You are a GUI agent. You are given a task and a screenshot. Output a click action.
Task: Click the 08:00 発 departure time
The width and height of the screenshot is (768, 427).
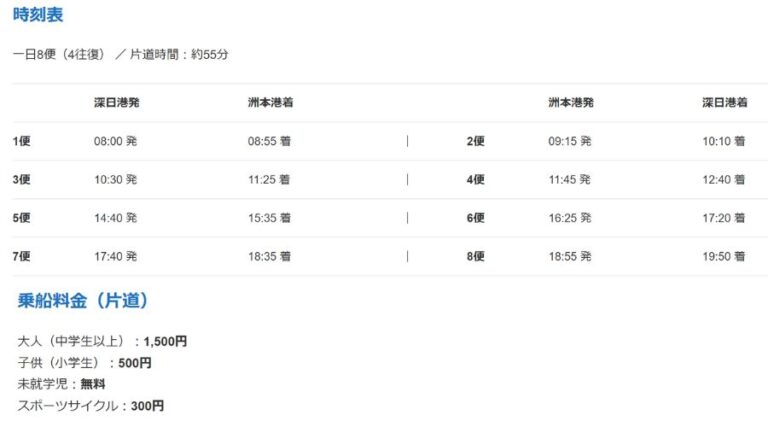[x=115, y=141]
